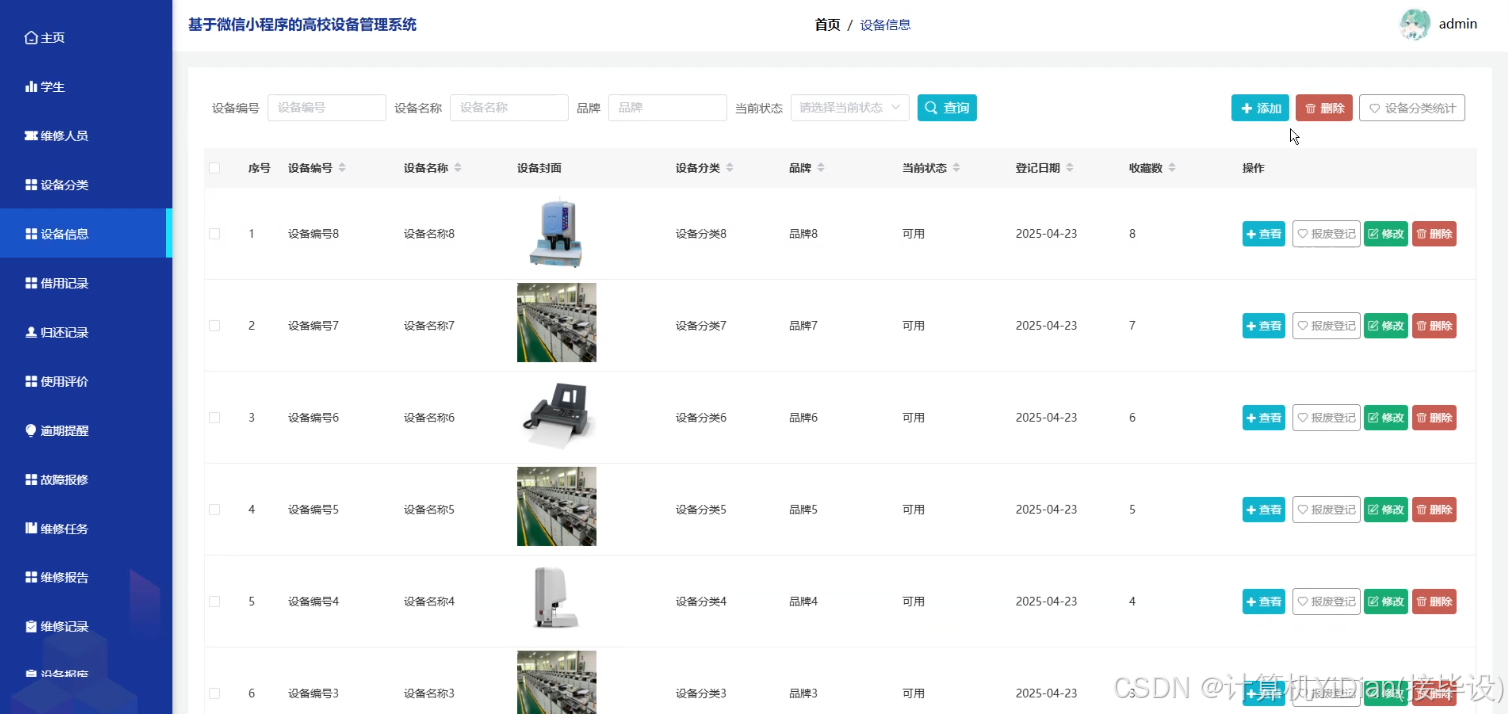Open the 设备分类 management page
The height and width of the screenshot is (714, 1508).
58,184
